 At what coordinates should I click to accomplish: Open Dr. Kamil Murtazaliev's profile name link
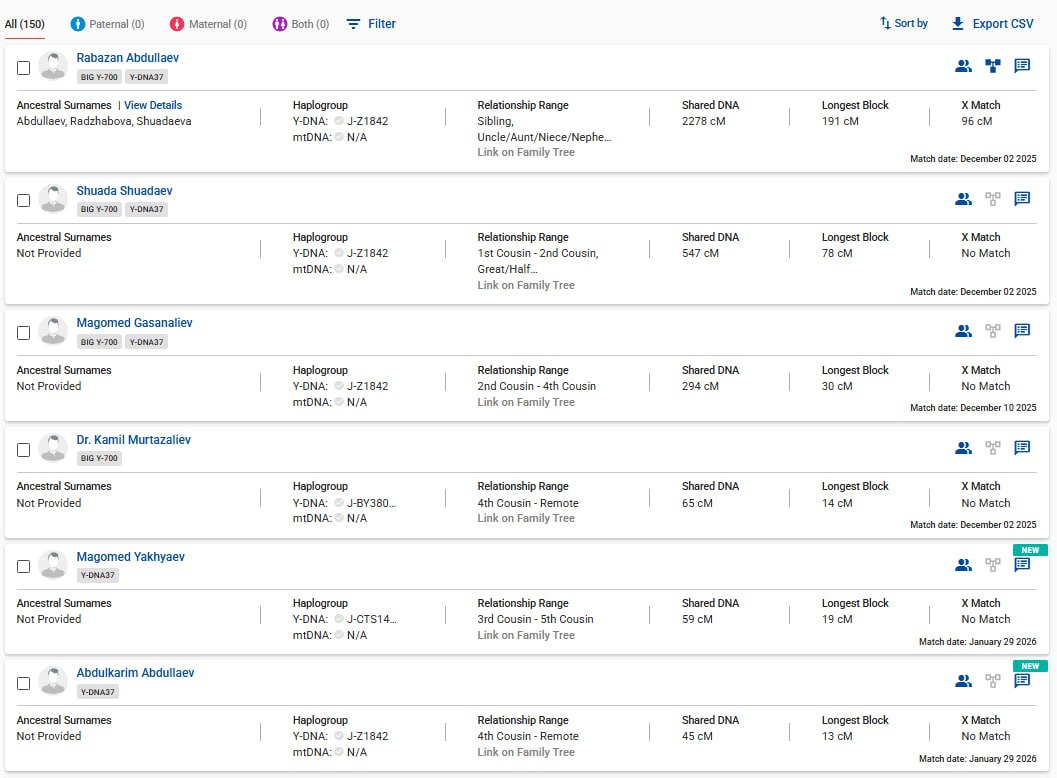coord(133,440)
